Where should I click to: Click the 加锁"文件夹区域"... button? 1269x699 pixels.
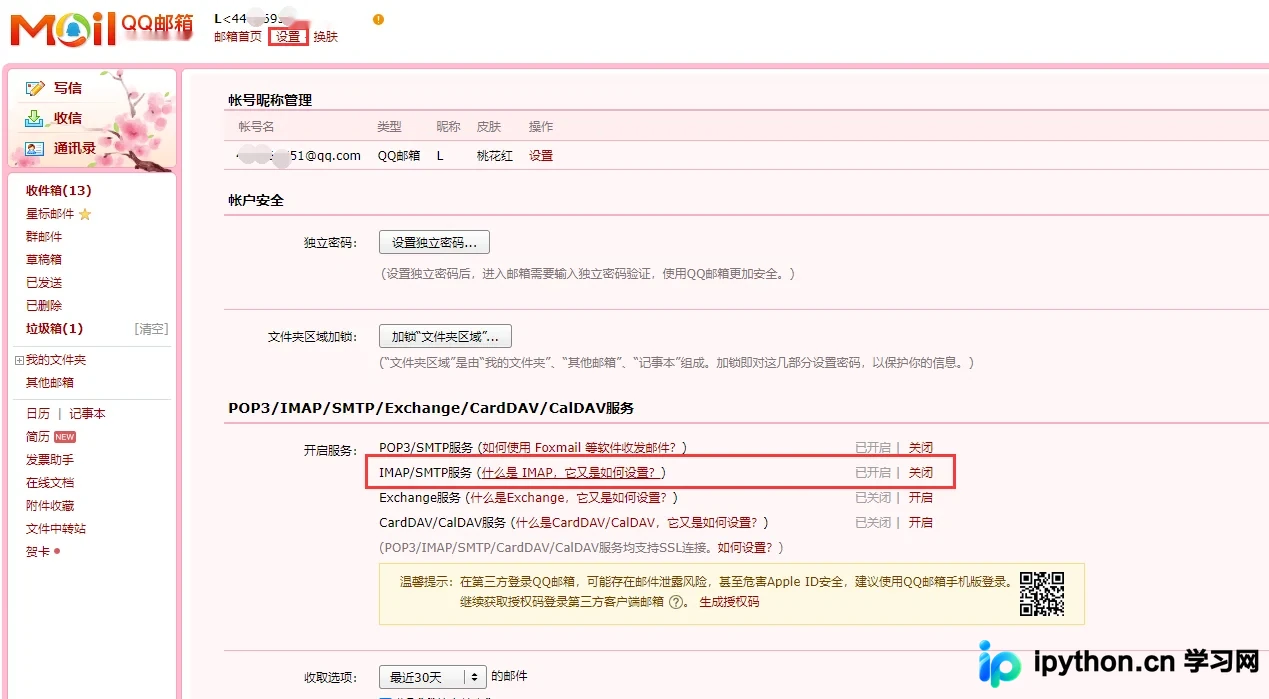pyautogui.click(x=445, y=336)
